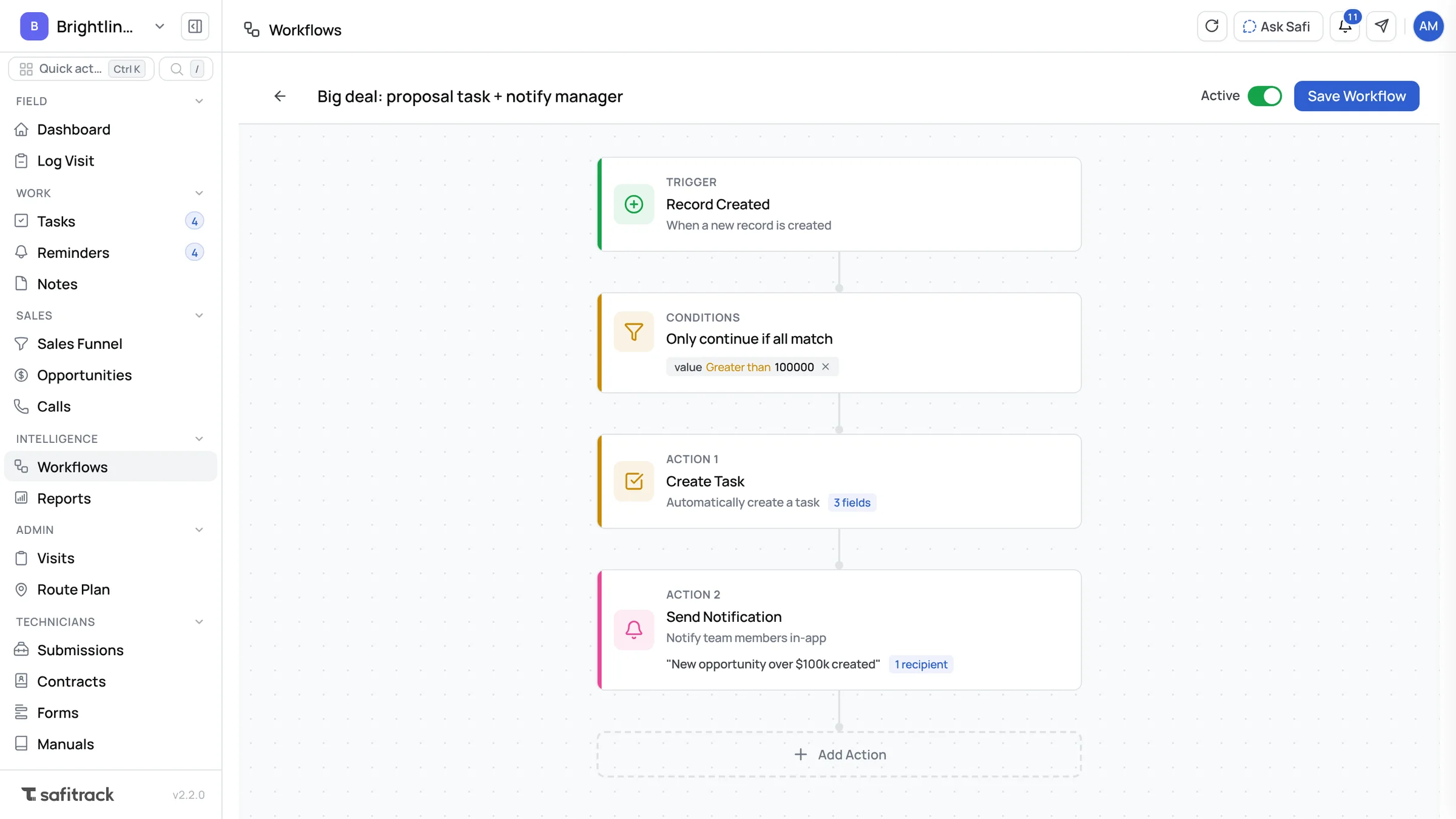
Task: Navigate to Opportunities
Action: (110, 375)
